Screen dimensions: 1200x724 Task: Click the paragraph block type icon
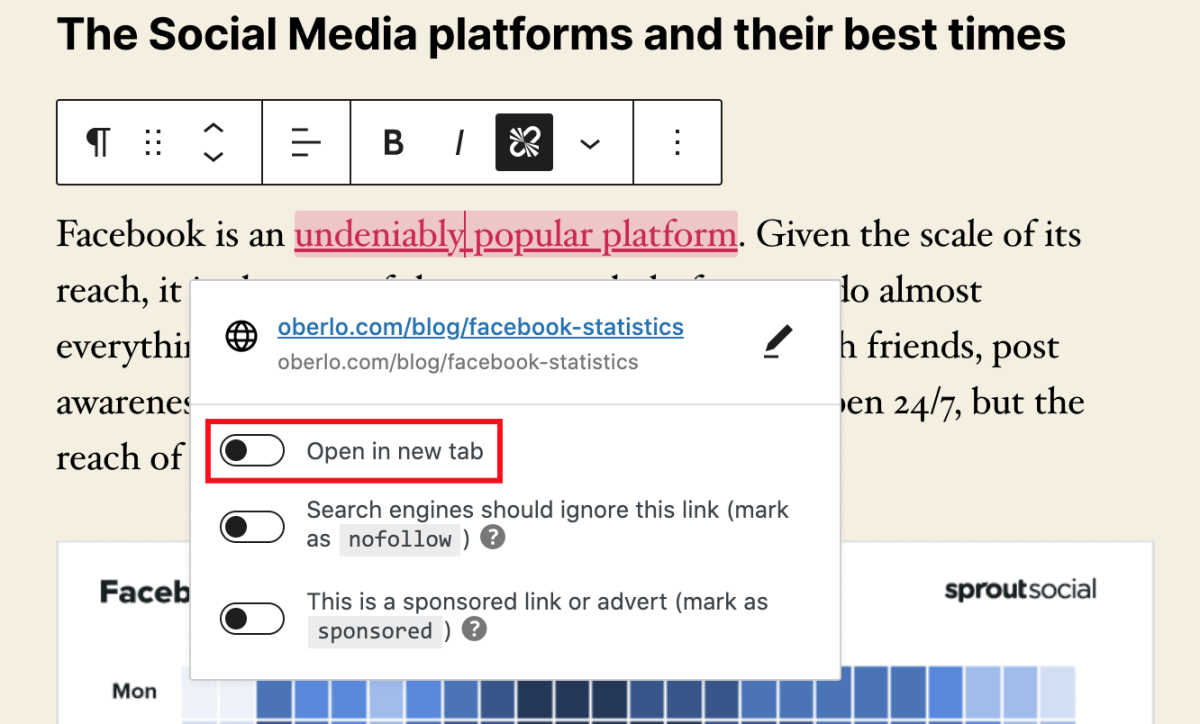point(97,142)
